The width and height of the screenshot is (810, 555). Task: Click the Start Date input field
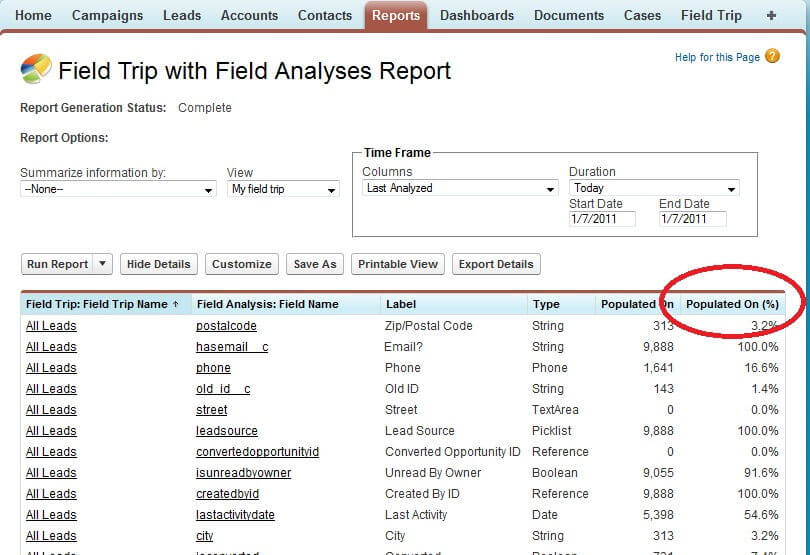[602, 219]
